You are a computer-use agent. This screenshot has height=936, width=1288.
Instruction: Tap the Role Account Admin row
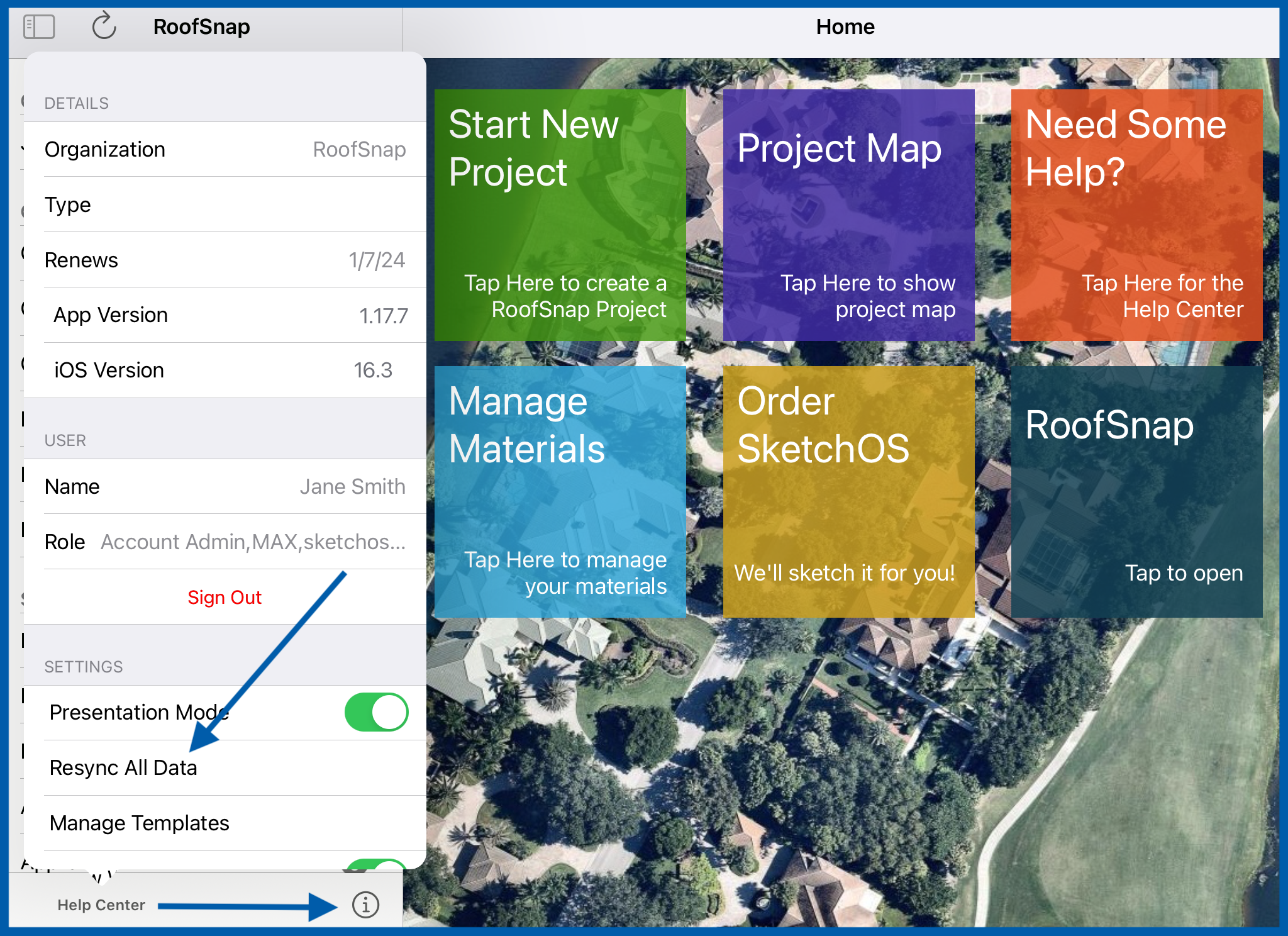pyautogui.click(x=225, y=542)
